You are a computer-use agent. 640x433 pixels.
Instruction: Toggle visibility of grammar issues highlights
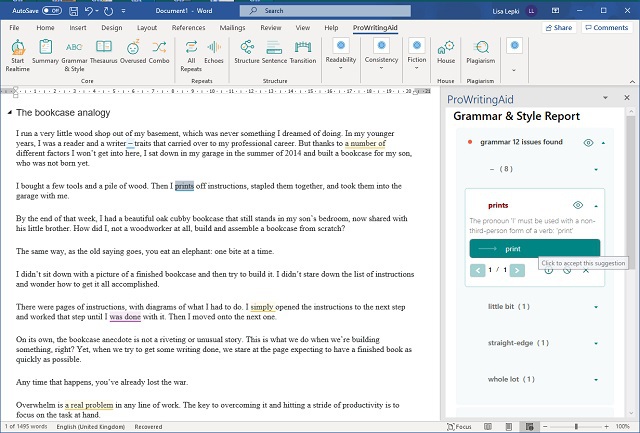(588, 142)
